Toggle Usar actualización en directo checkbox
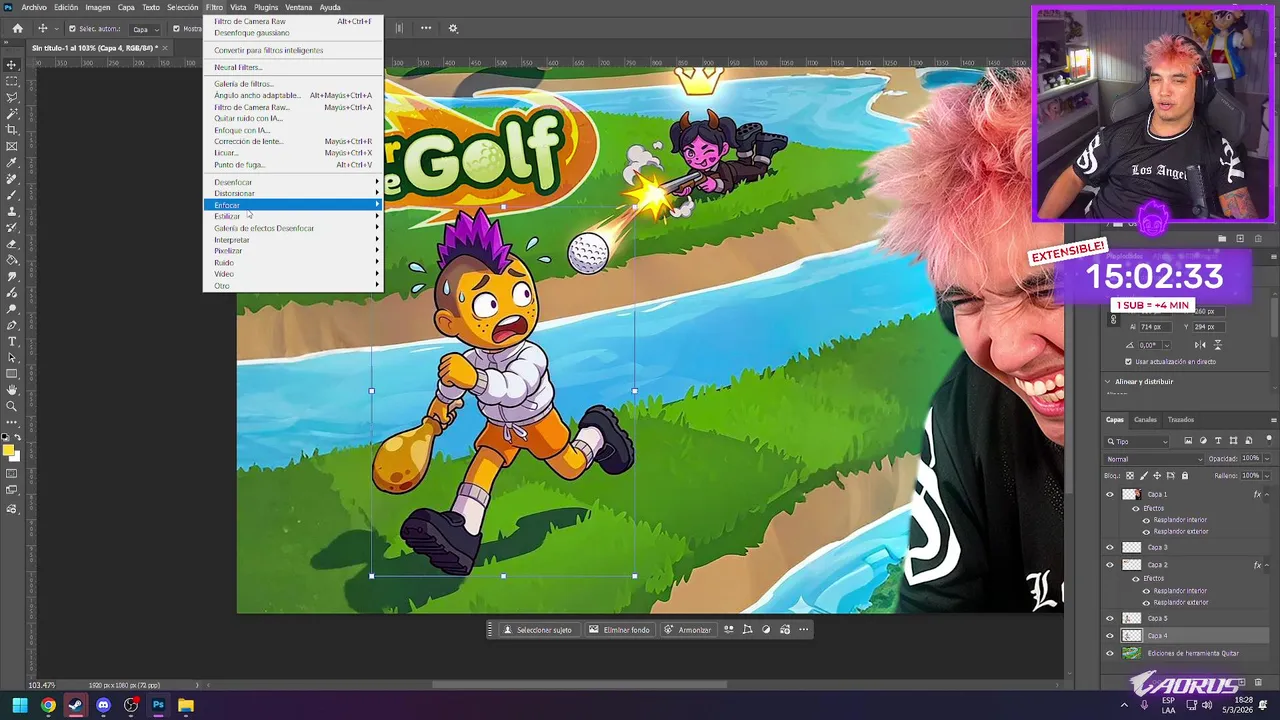Screen dimensions: 1280x720 pos(1128,362)
